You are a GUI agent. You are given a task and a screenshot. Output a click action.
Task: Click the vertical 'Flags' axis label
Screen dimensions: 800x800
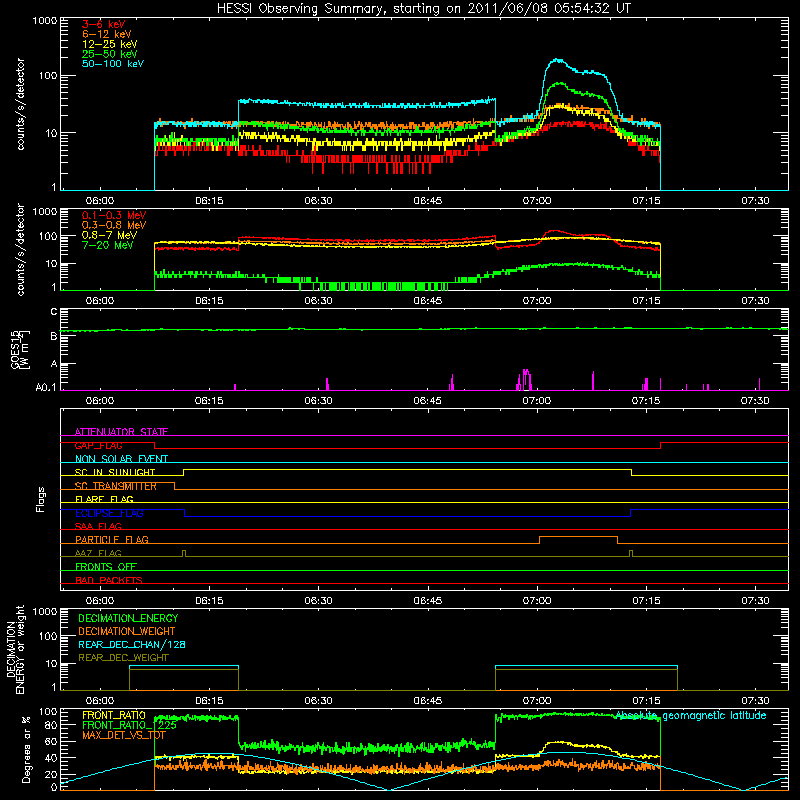(x=41, y=499)
